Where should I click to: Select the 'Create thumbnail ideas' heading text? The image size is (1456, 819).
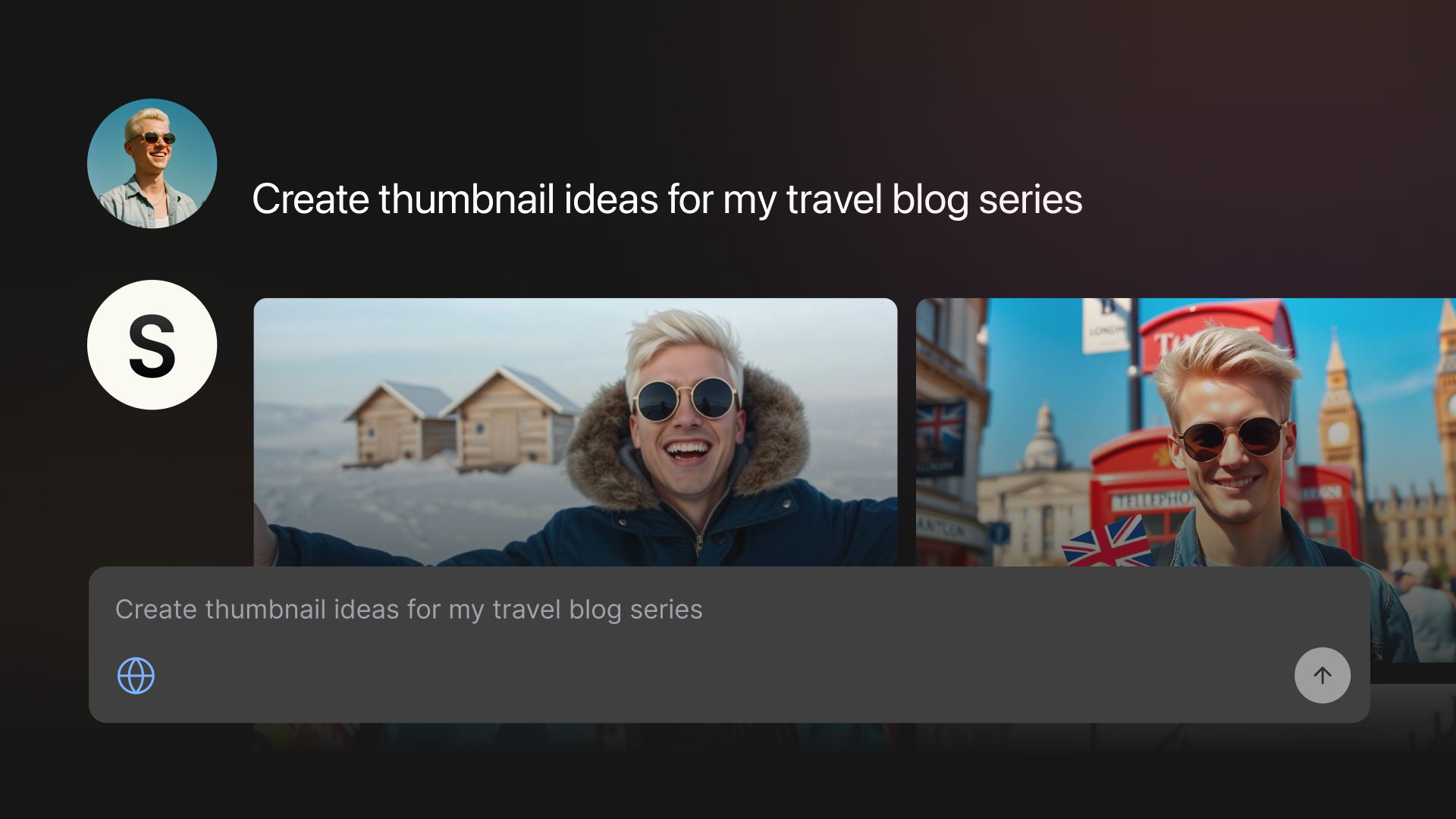click(667, 199)
